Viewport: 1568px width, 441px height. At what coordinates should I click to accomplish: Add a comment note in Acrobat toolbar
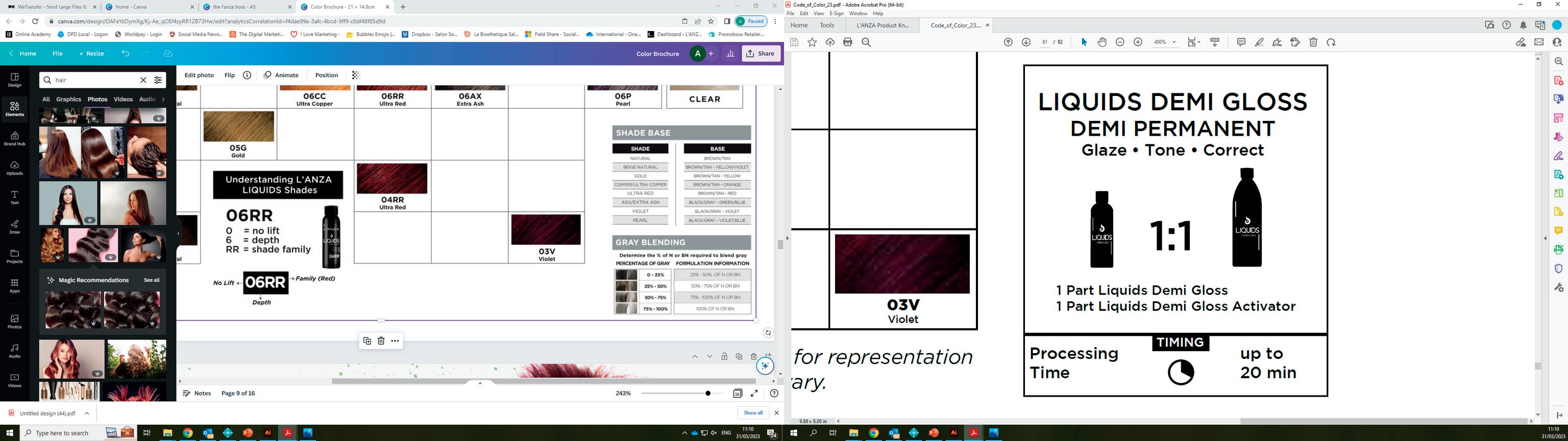click(1241, 42)
